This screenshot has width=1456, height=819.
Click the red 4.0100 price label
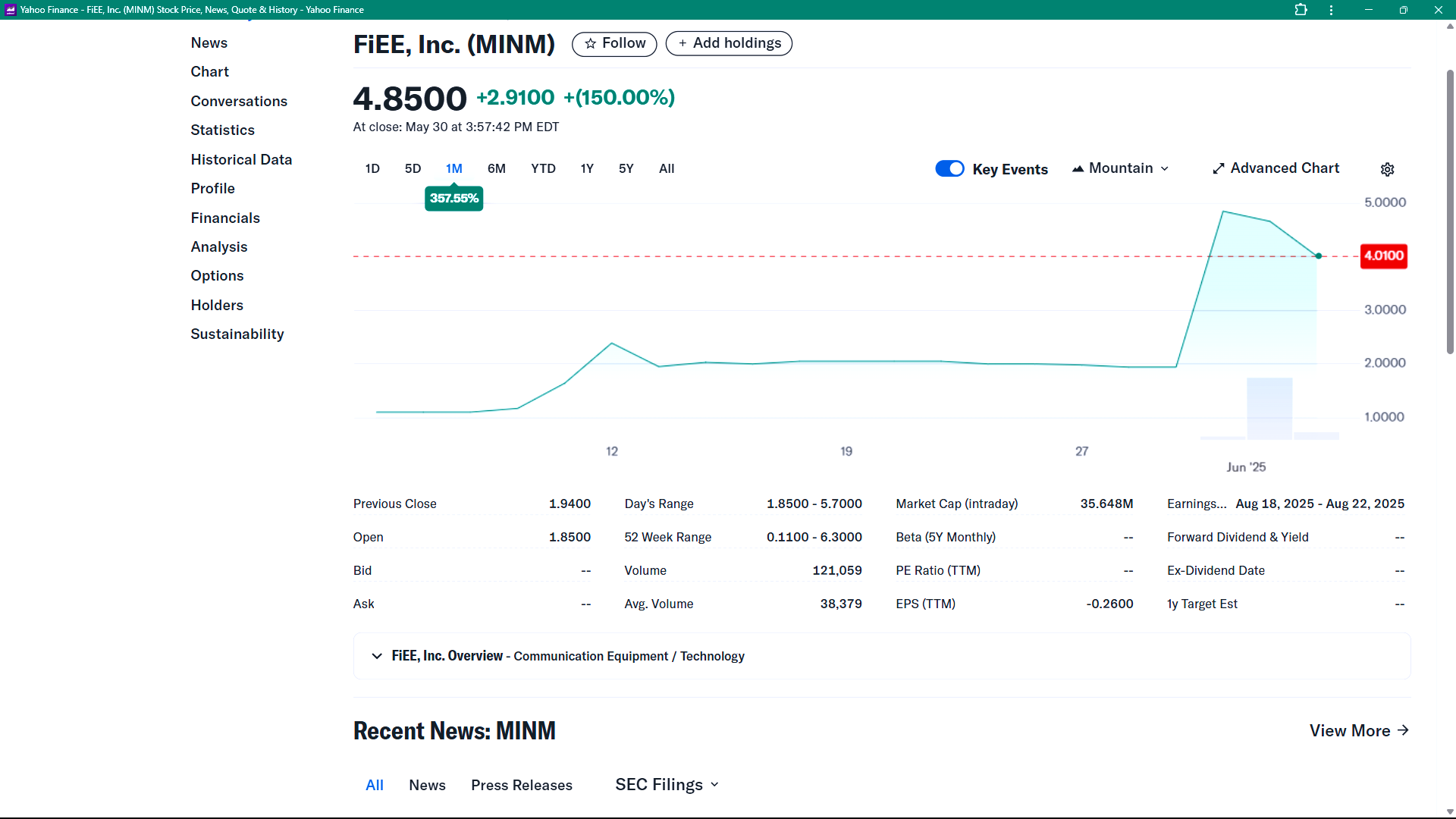pos(1384,256)
